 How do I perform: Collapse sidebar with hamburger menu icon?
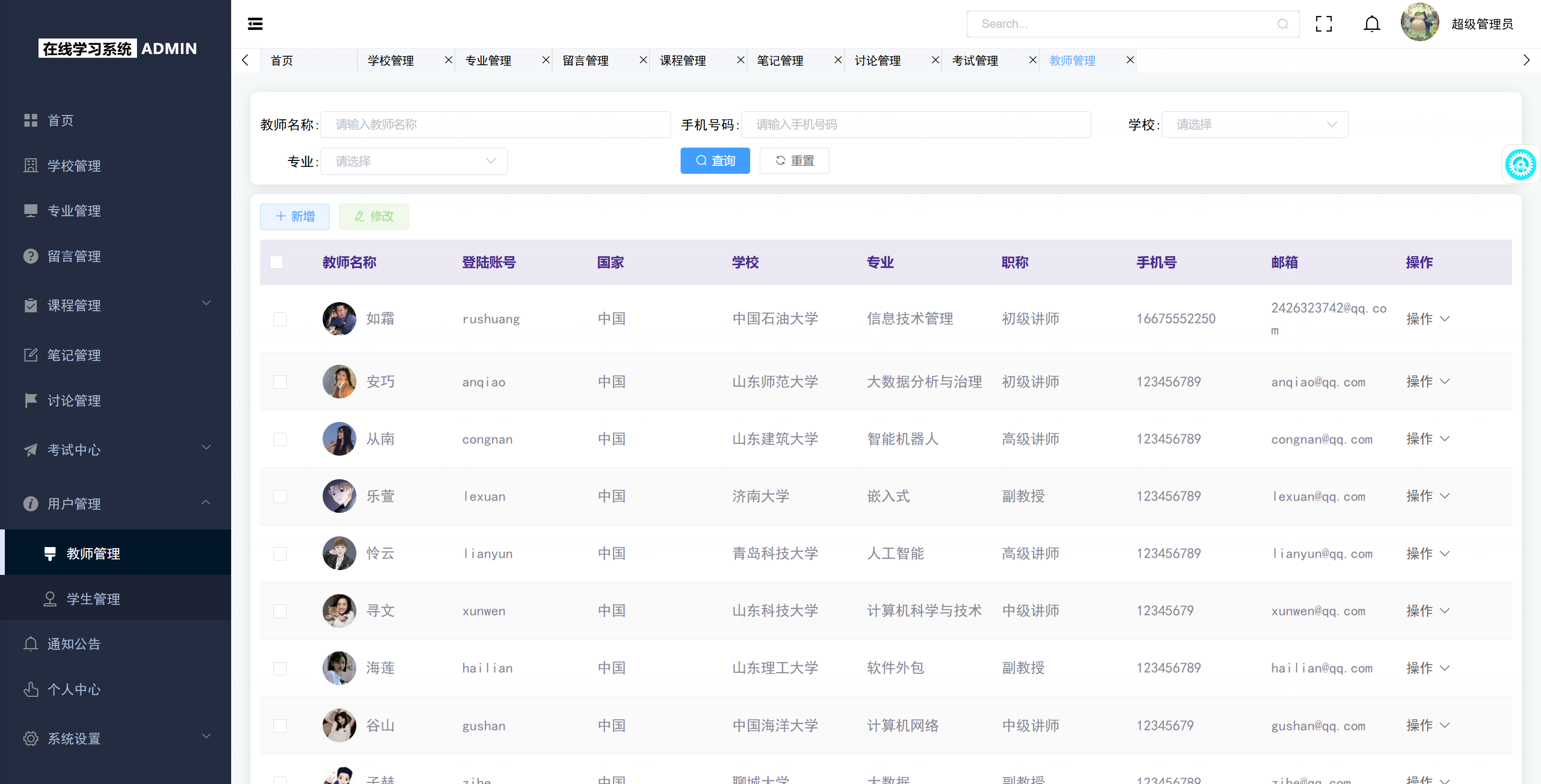255,24
